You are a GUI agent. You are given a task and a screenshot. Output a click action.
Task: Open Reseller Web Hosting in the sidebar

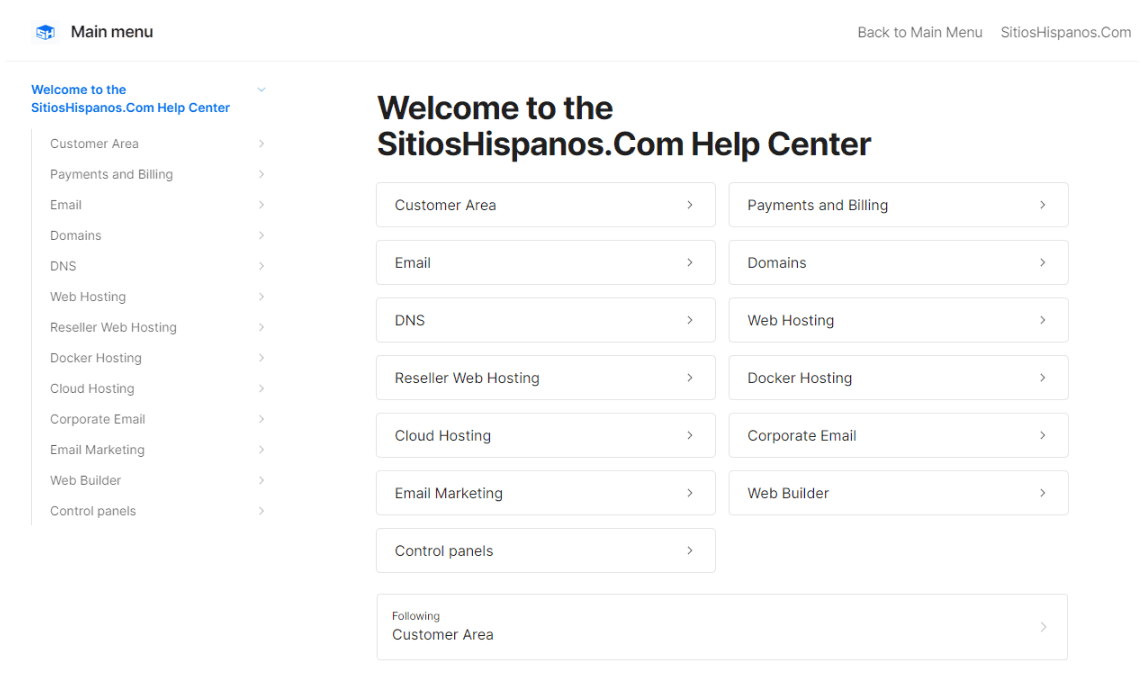click(114, 327)
